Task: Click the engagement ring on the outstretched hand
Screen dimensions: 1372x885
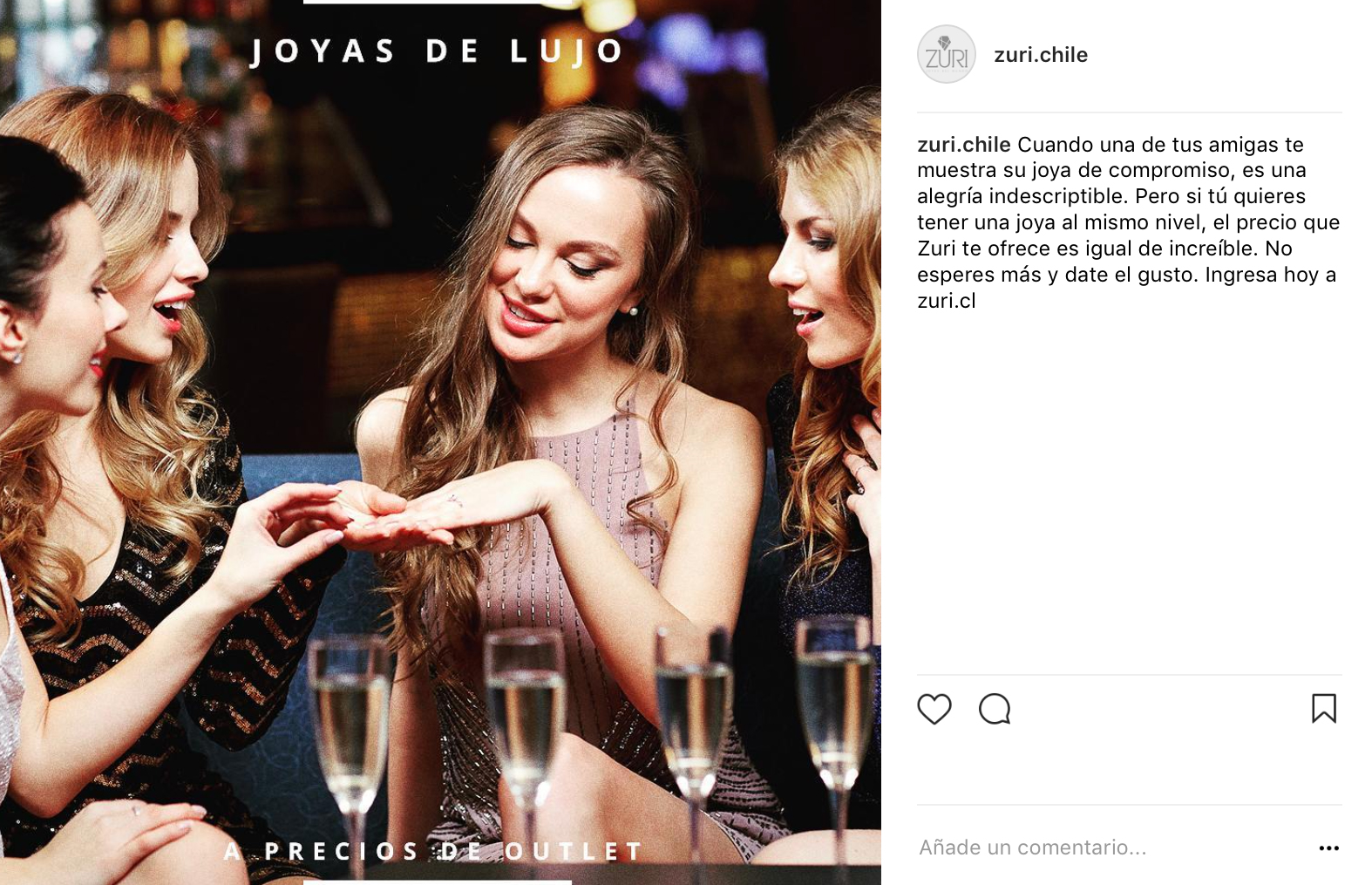Action: pos(454,500)
